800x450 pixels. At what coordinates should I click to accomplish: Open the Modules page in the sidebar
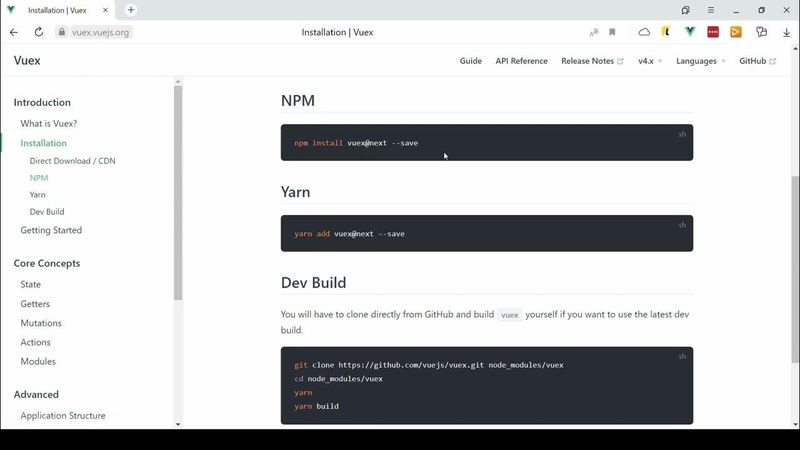click(x=38, y=361)
